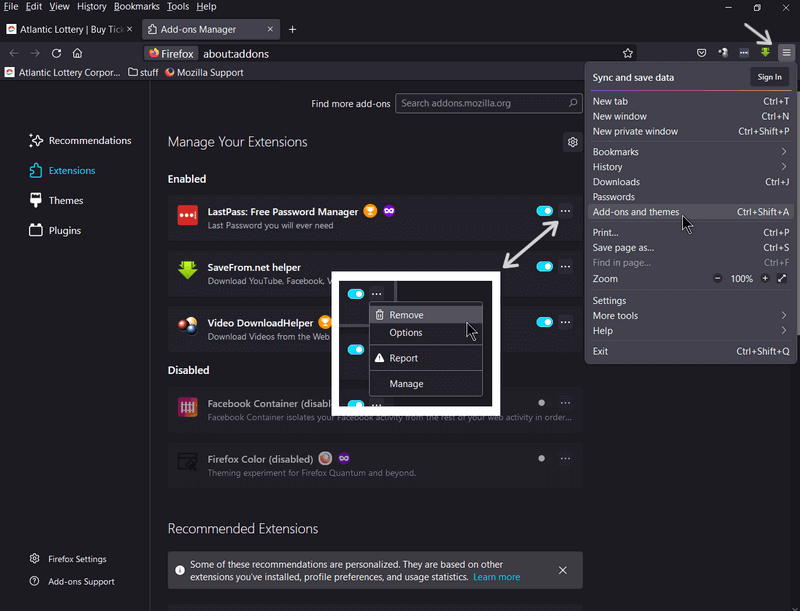Enter full screen from the Zoom row
The image size is (800, 611).
click(x=782, y=278)
